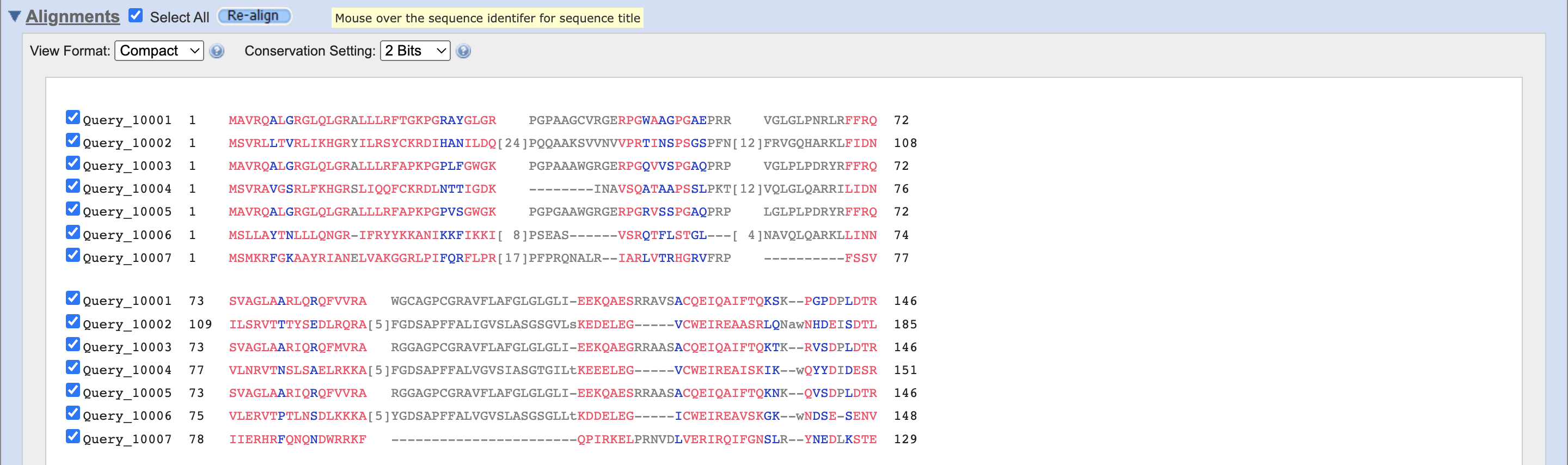Click Query_10003 identifier in first block
Viewport: 1568px width, 465px height.
pyautogui.click(x=127, y=166)
